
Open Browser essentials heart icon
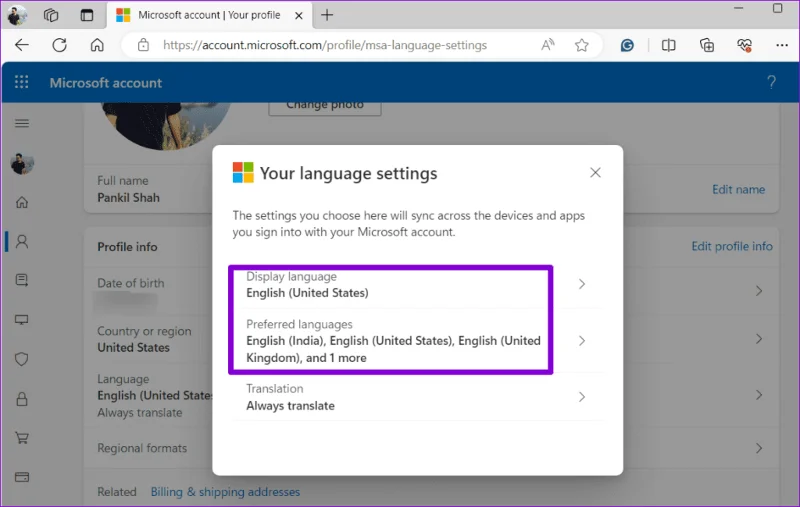click(744, 45)
